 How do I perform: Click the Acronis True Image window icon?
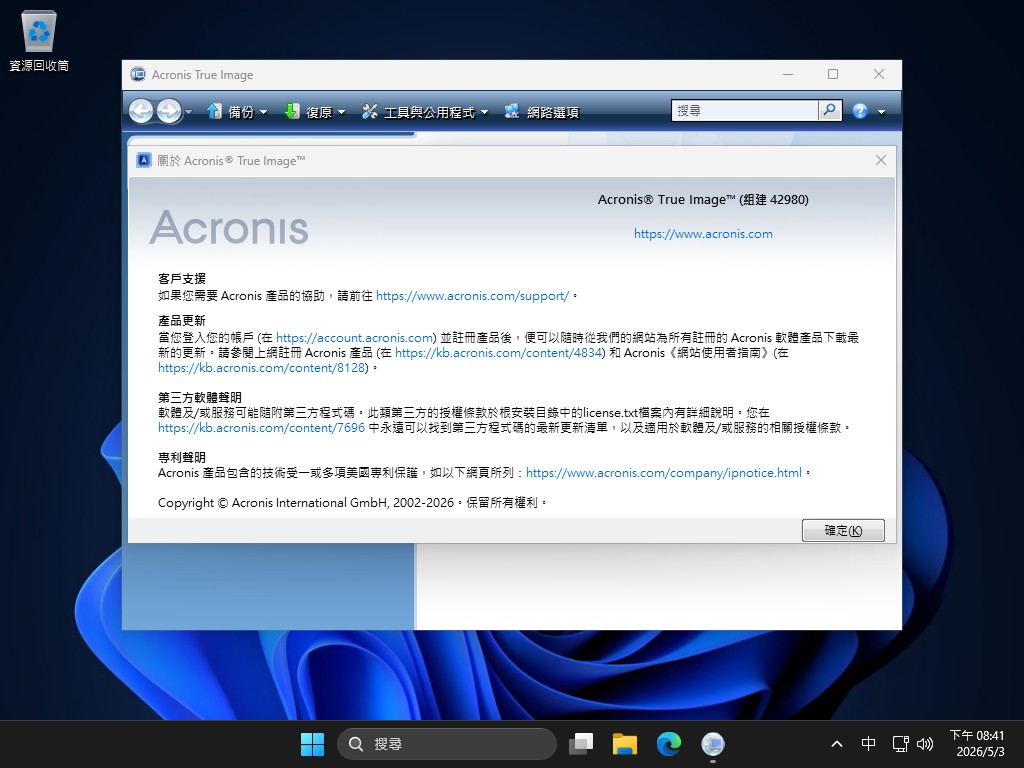coord(138,74)
